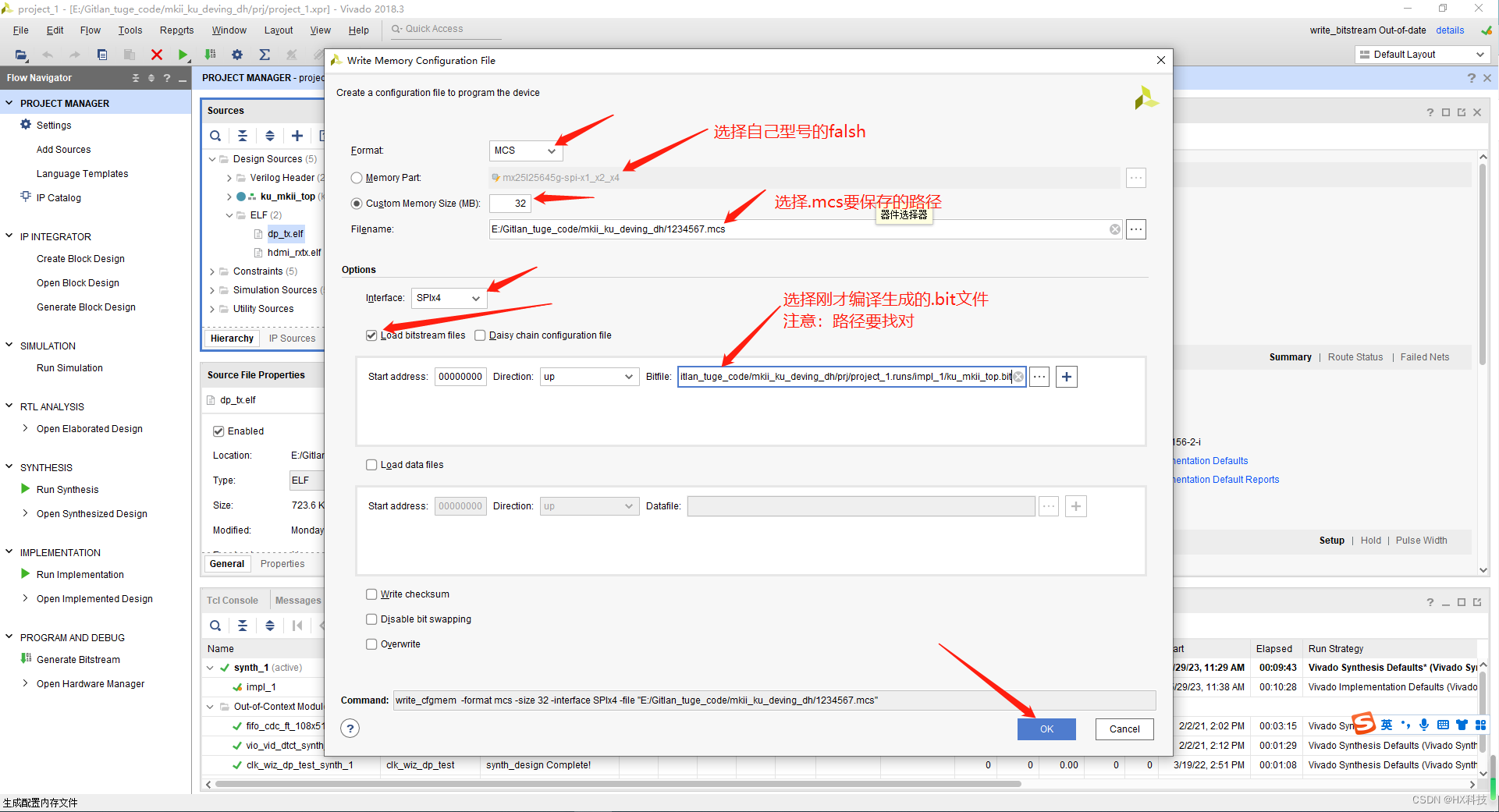Collapse the IP INTEGRATOR section
Image resolution: width=1499 pixels, height=812 pixels.
point(9,236)
